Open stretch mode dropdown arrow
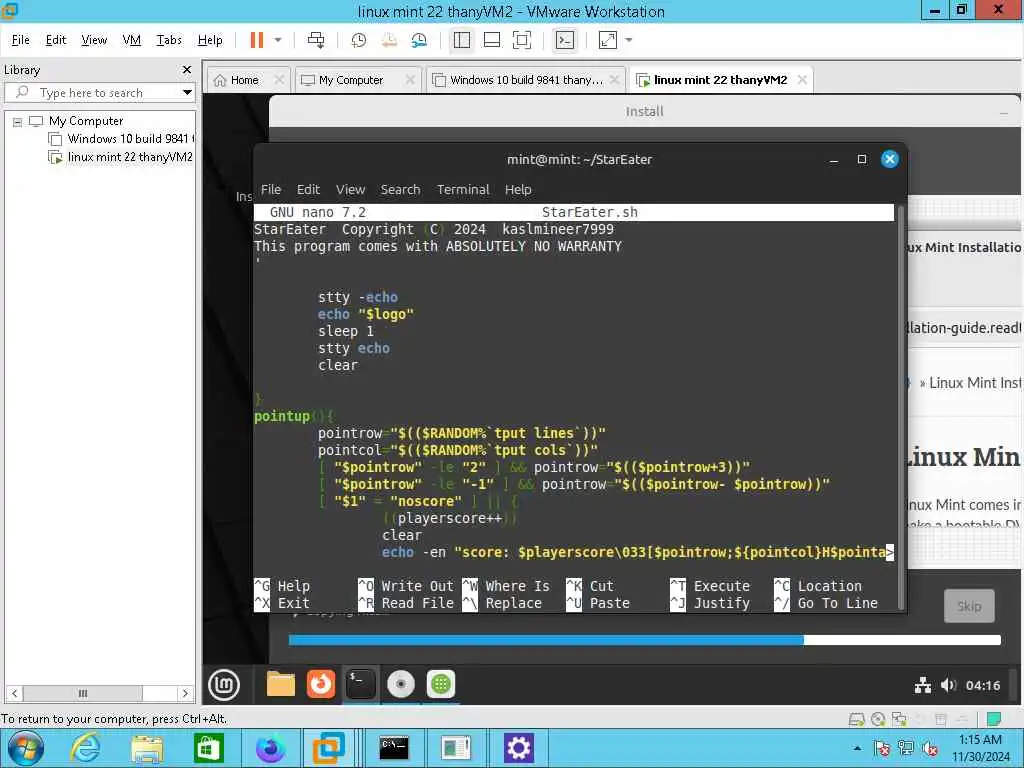Screen dimensions: 1024x768 pos(629,40)
